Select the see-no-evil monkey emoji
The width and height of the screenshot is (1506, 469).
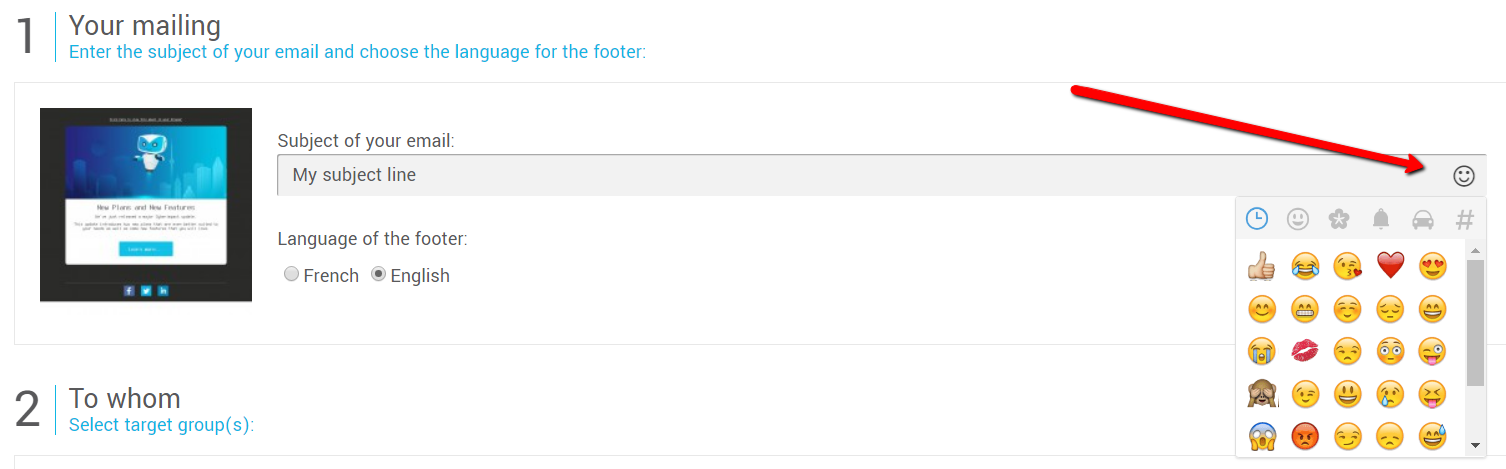pyautogui.click(x=1262, y=394)
